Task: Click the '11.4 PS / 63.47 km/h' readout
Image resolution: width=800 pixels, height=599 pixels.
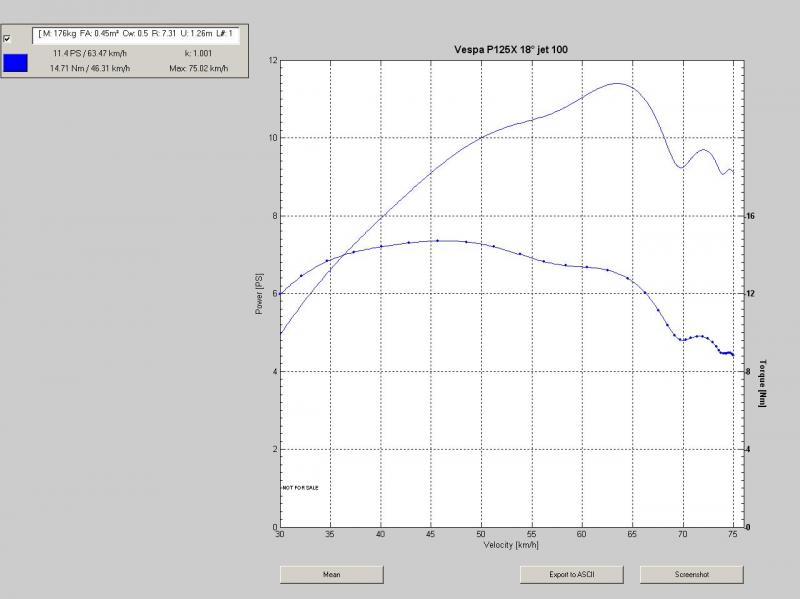Action: click(x=90, y=53)
